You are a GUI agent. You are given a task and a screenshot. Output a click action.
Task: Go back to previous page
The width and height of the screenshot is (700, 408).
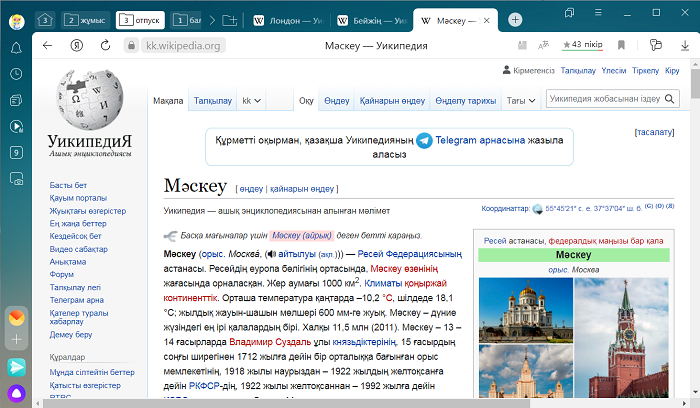[x=47, y=45]
